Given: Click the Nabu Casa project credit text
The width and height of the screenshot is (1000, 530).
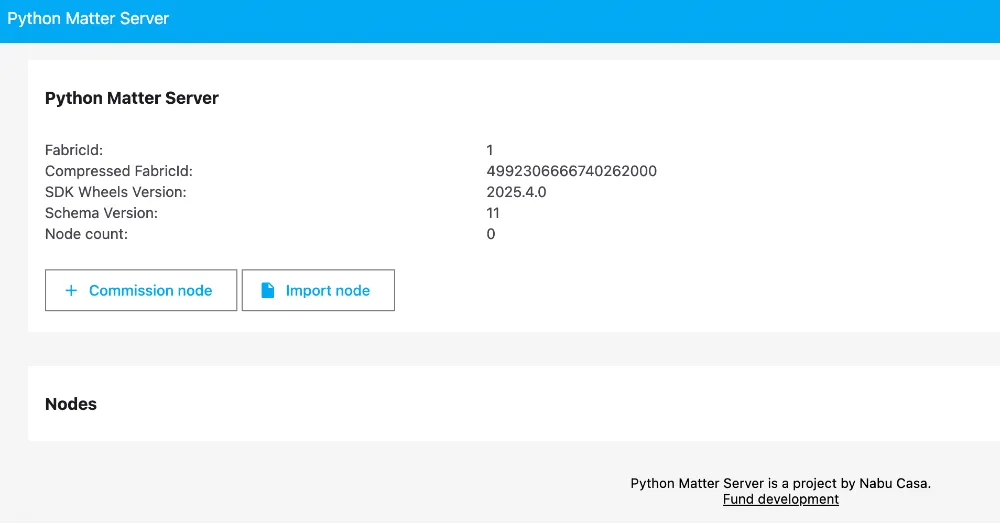Looking at the screenshot, I should point(781,483).
